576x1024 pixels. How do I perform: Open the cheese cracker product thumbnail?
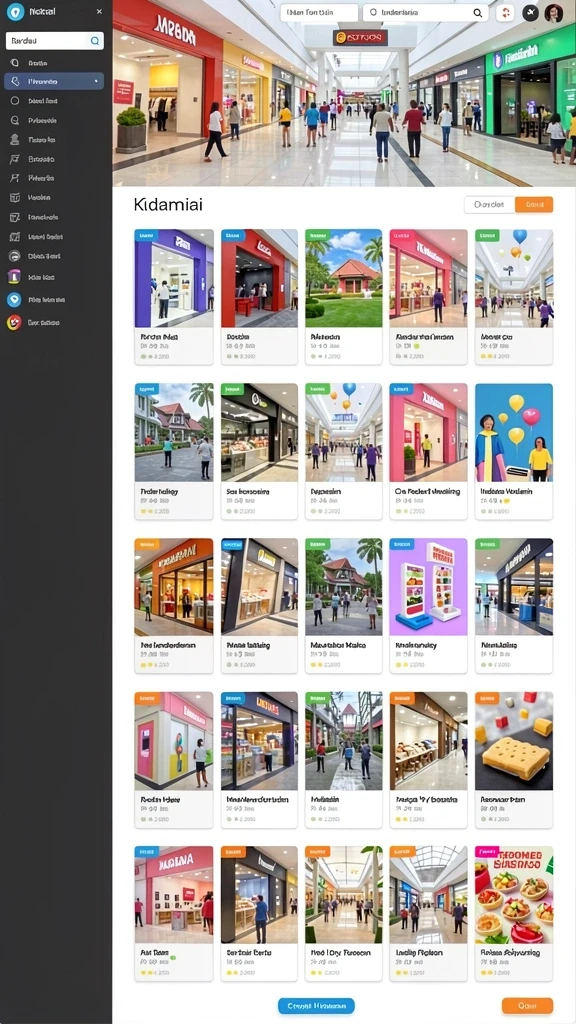514,741
